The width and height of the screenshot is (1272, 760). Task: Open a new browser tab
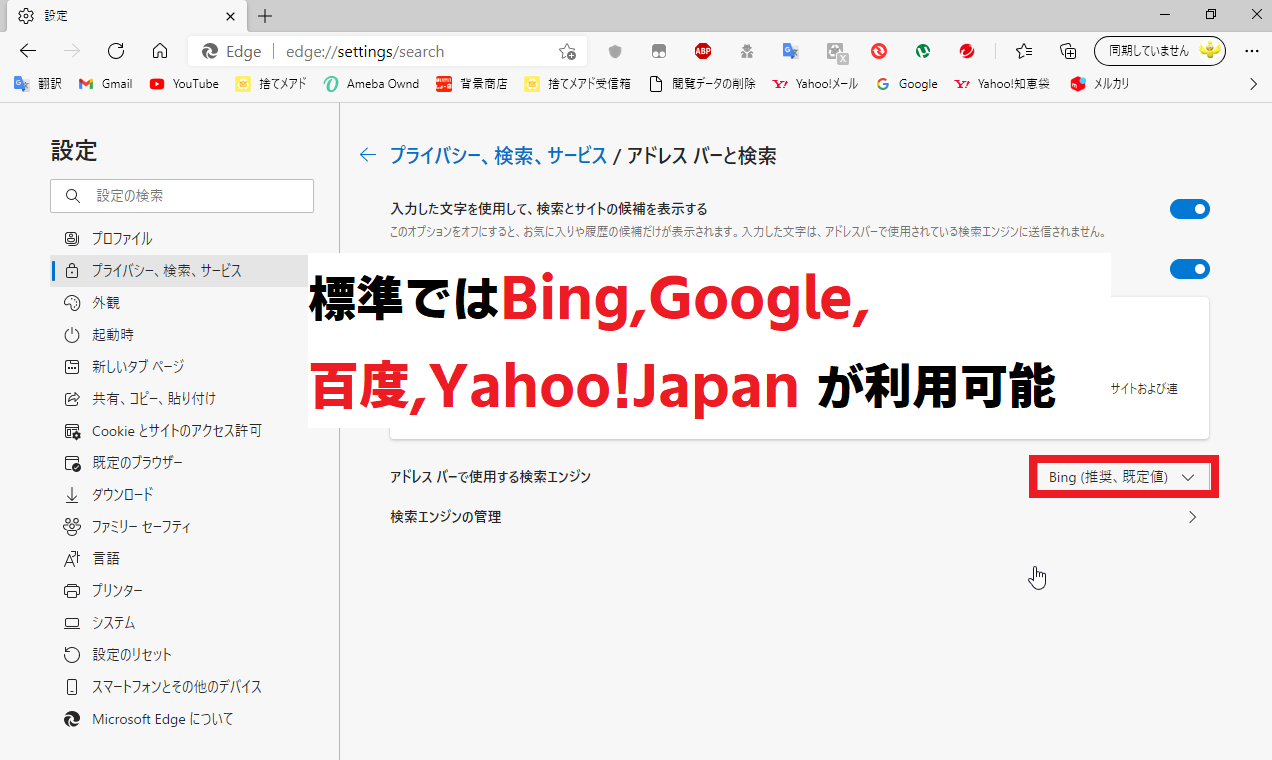coord(265,16)
